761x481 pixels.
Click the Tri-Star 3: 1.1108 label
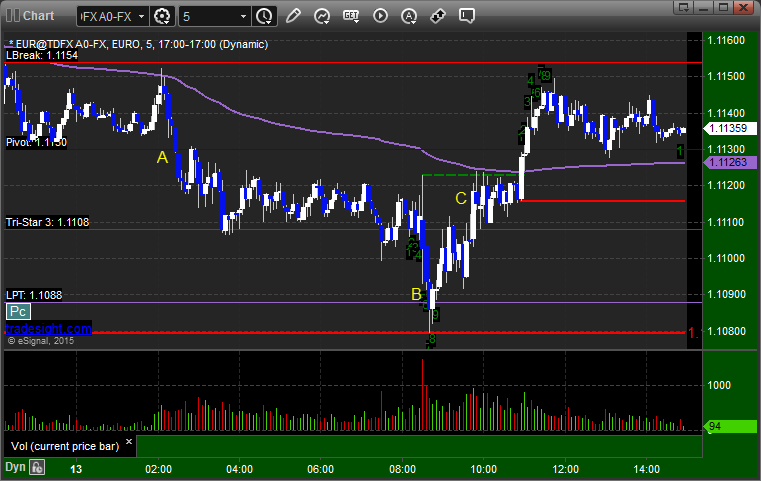point(47,222)
